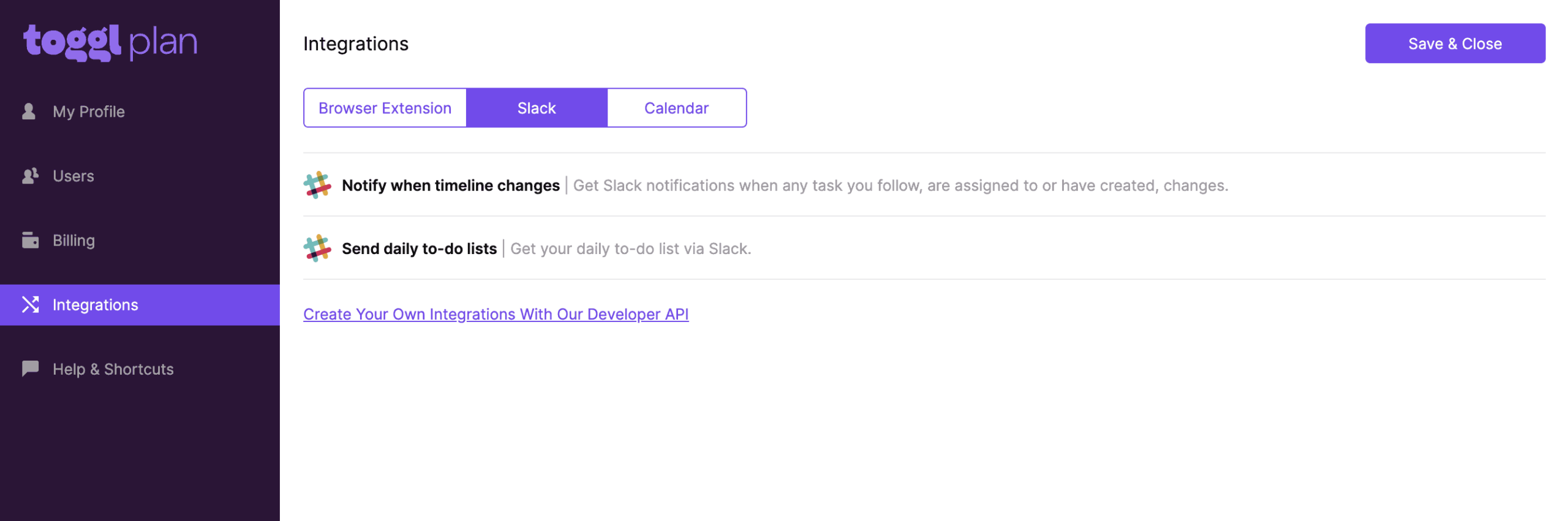
Task: Open the Developer API integrations link
Action: point(496,314)
